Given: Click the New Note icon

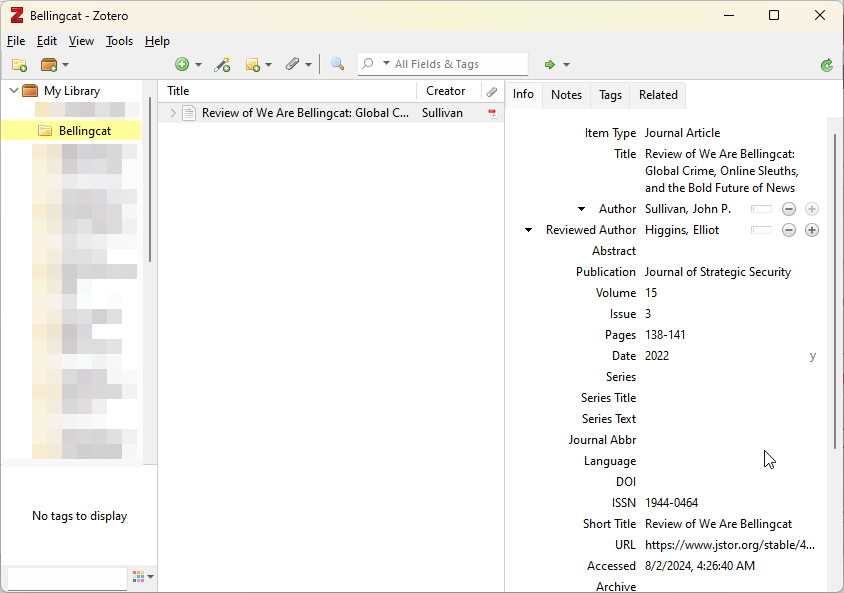Looking at the screenshot, I should coord(253,65).
